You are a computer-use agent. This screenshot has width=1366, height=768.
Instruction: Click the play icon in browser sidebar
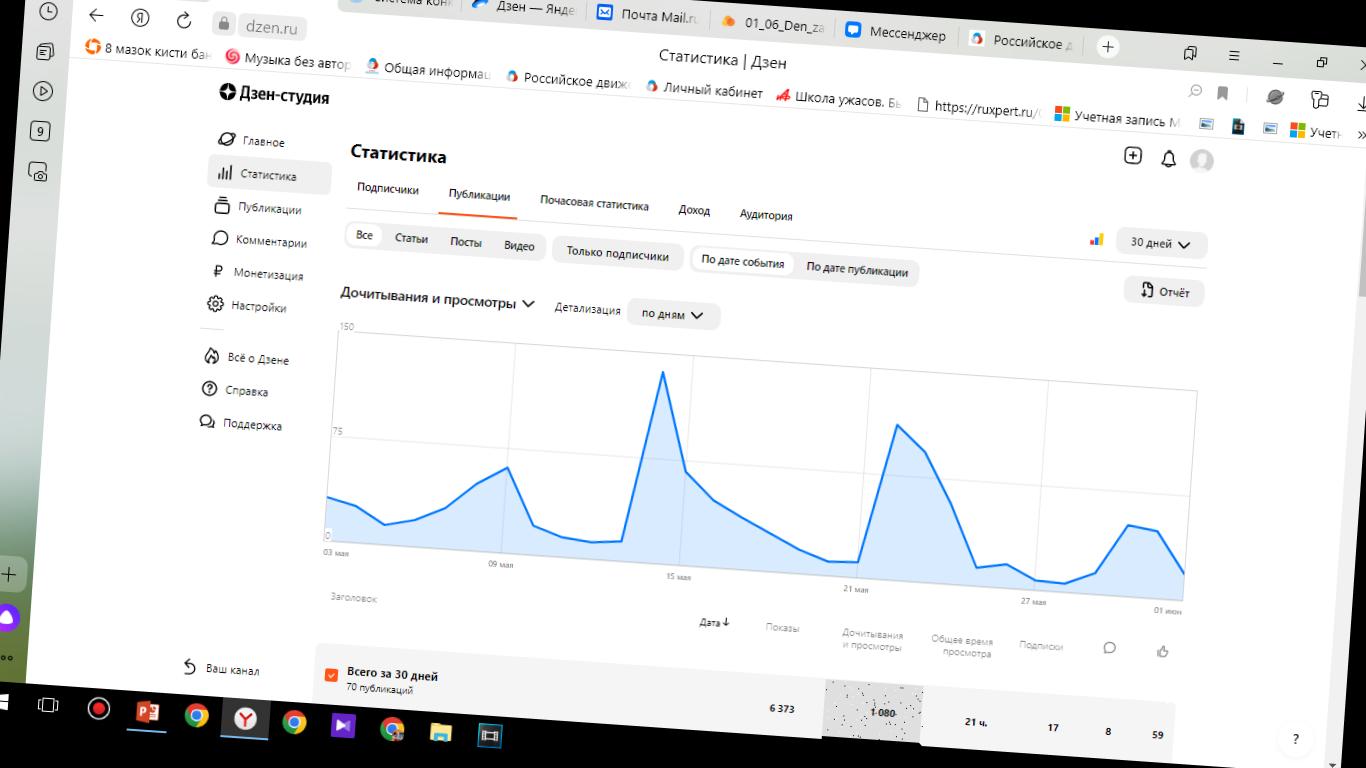42,91
